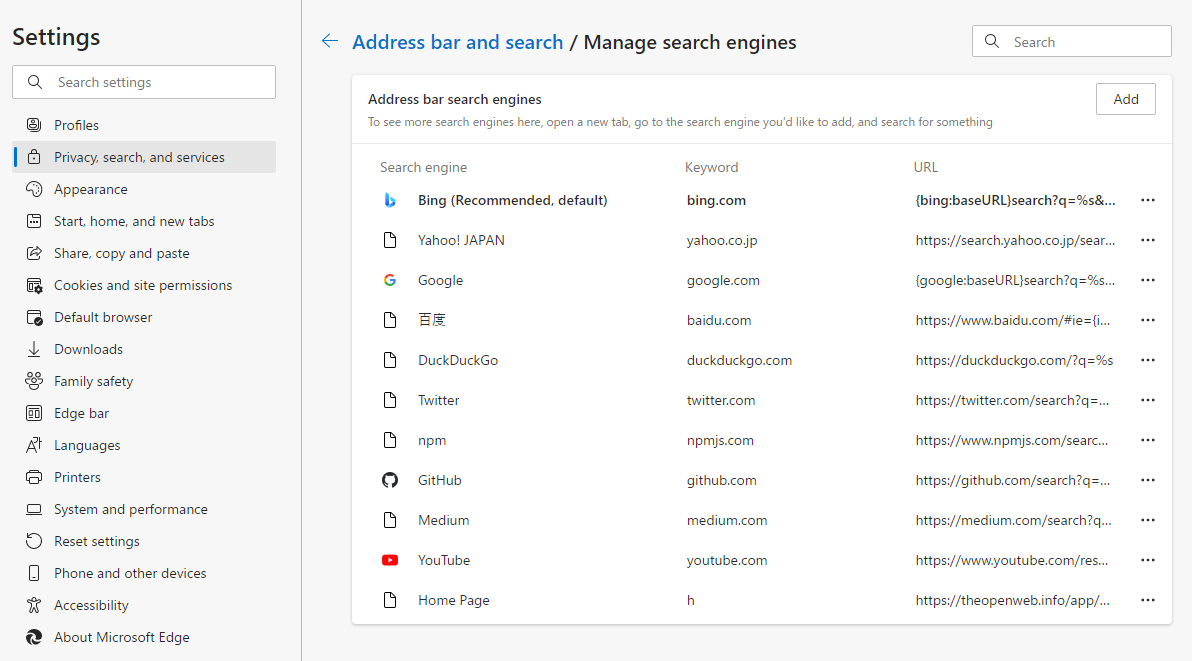The width and height of the screenshot is (1192, 661).
Task: Open more actions for Yahoo! JAPAN
Action: 1148,240
